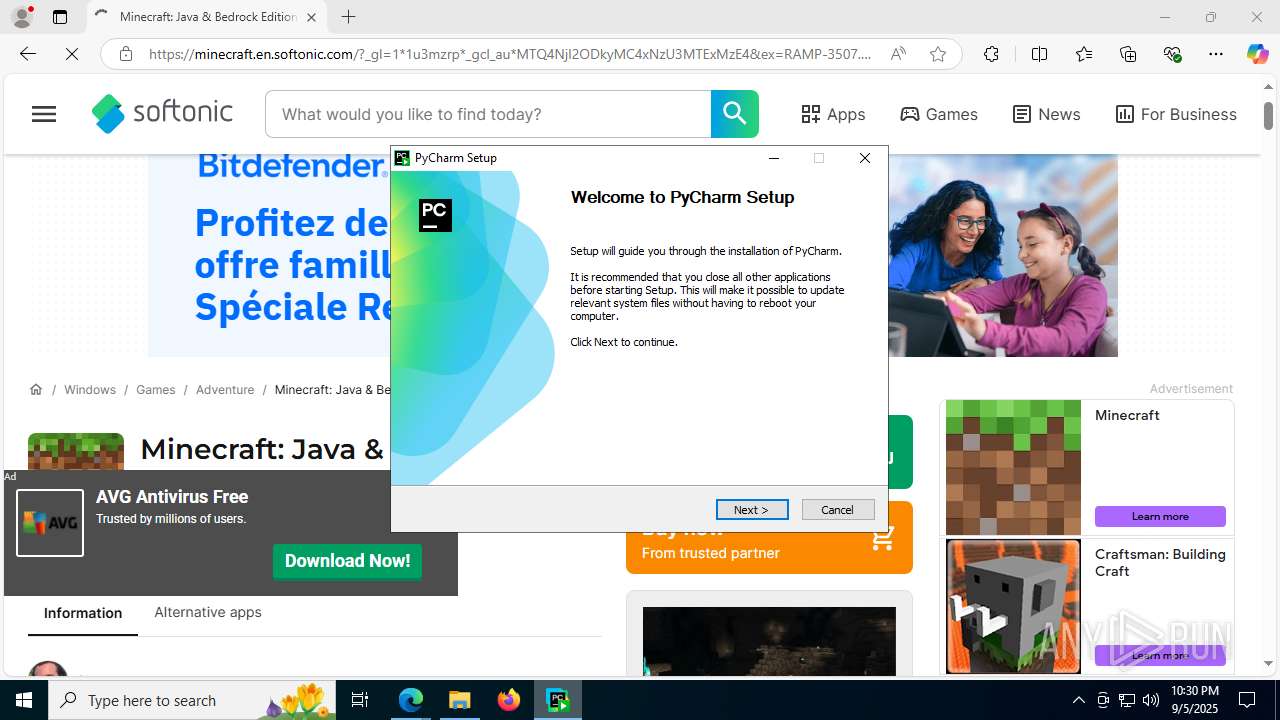Close the PyCharm Setup window
The image size is (1280, 720).
tap(865, 158)
